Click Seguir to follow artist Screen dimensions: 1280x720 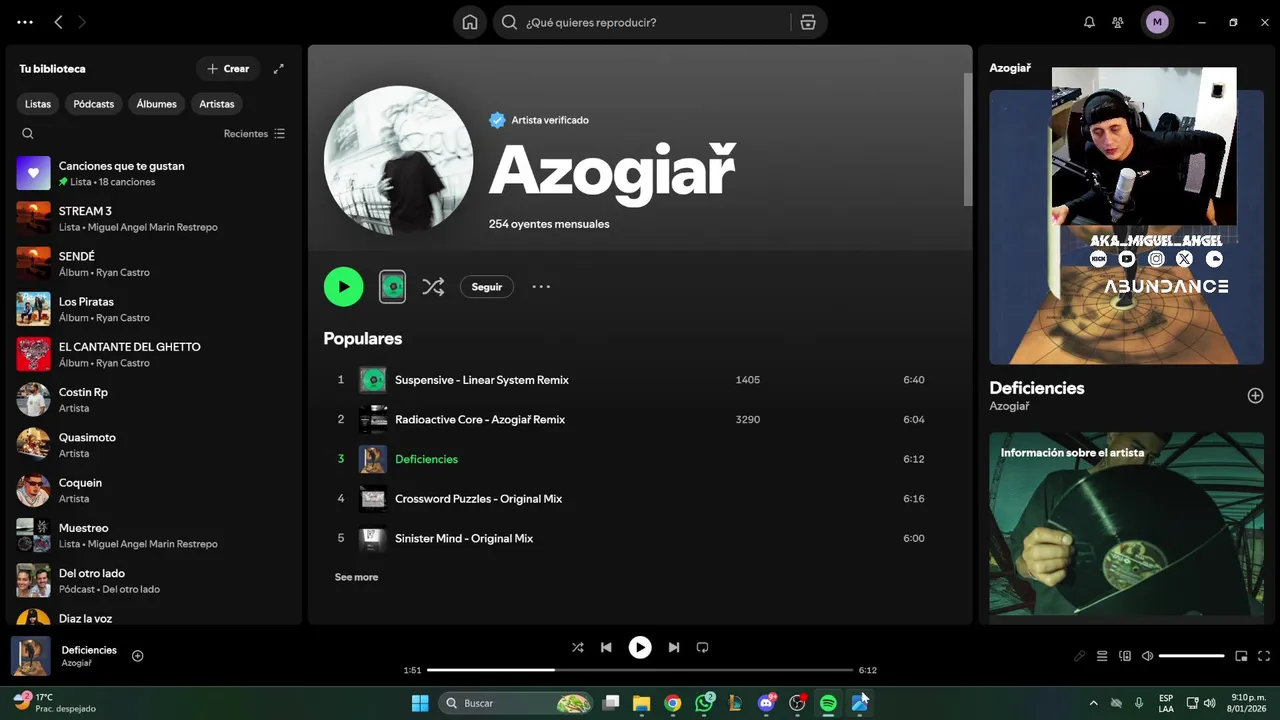[x=487, y=287]
